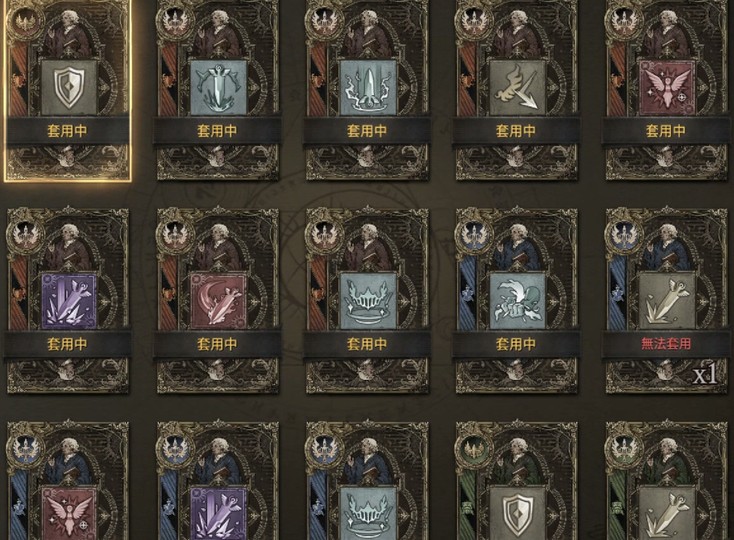This screenshot has width=734, height=540.
Task: Click the red crescent sword skill icon
Action: [x=218, y=301]
